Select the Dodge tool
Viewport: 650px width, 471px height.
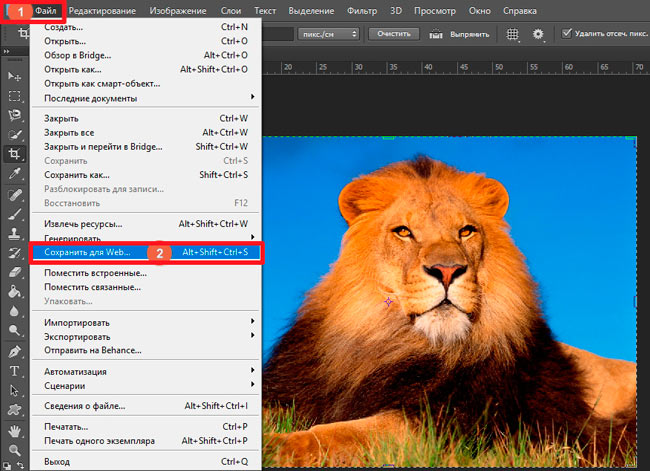point(15,330)
